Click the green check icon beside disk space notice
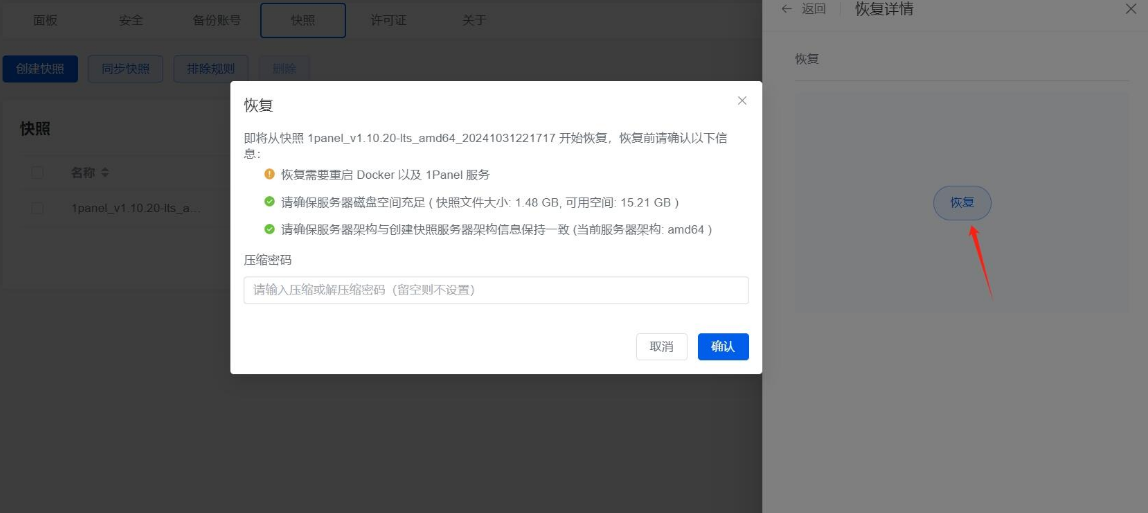 pos(269,202)
